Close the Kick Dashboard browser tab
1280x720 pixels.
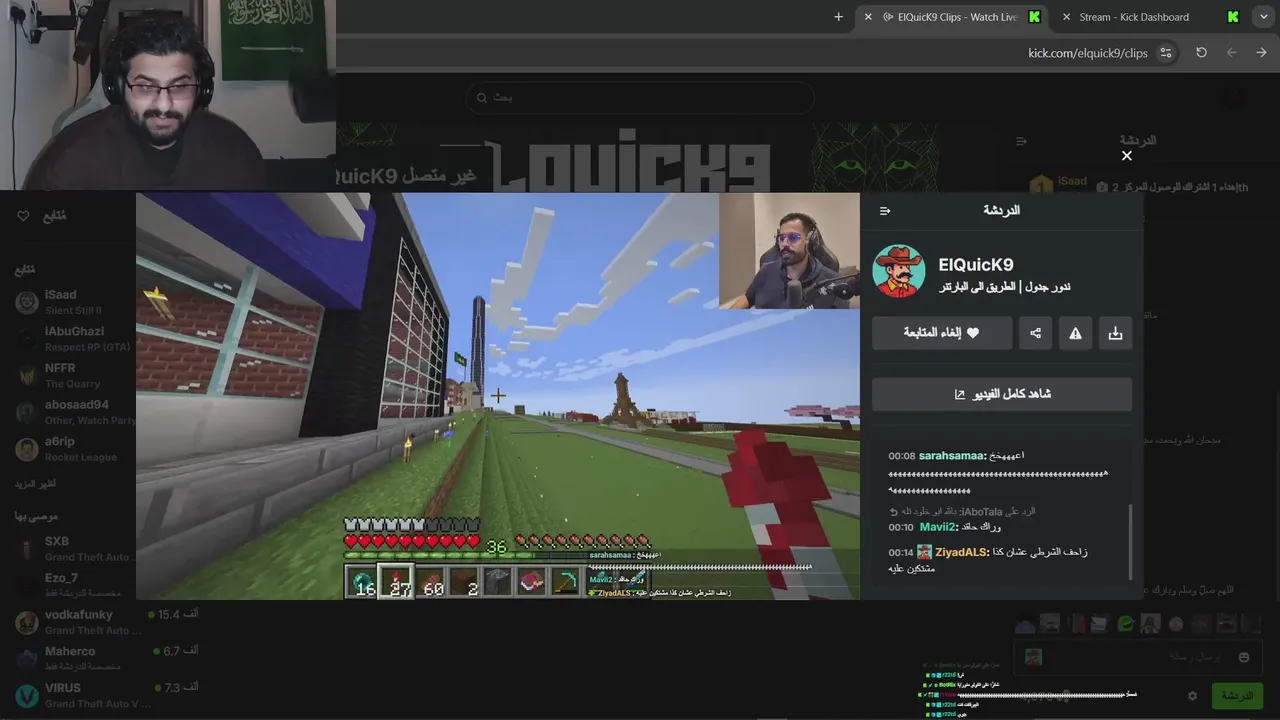tap(1066, 17)
